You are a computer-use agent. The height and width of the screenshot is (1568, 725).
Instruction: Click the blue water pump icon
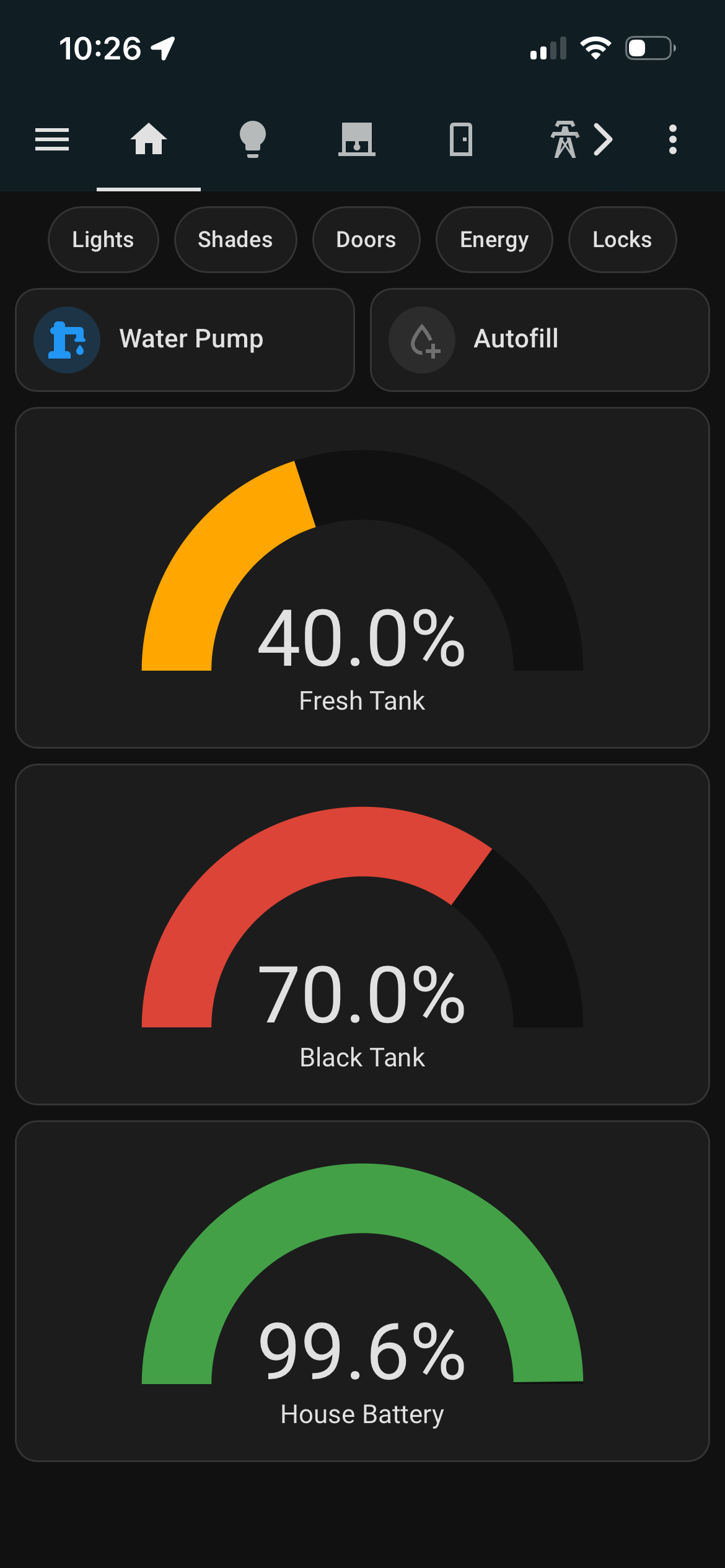pos(67,340)
